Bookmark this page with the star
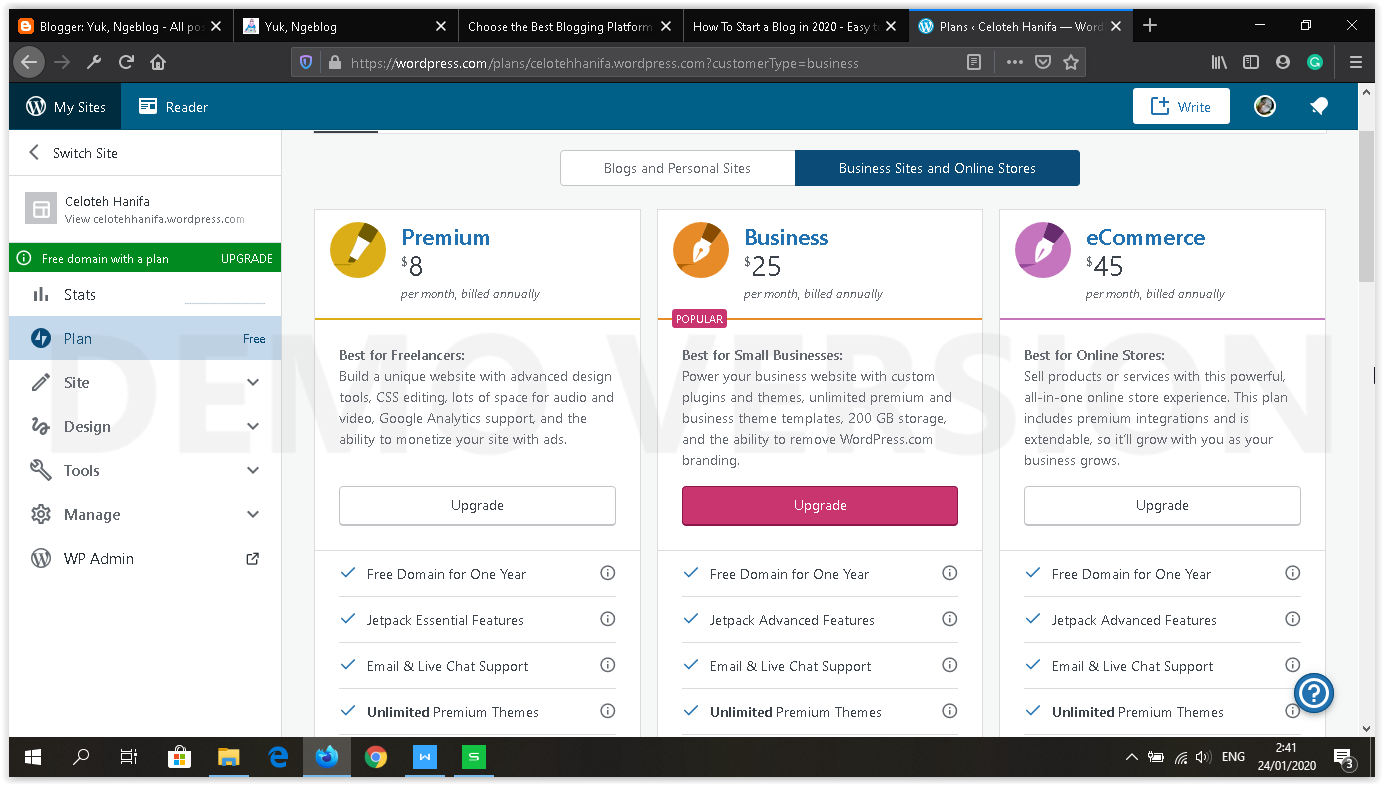 pos(1071,62)
